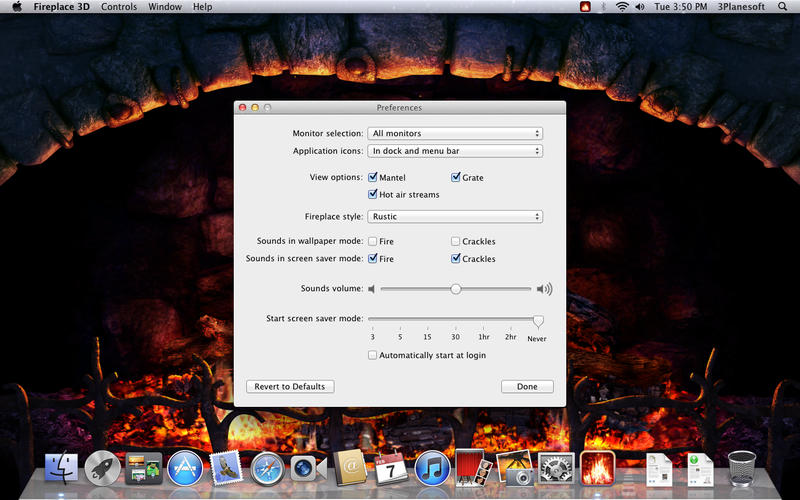
Task: Open Address Book in the dock
Action: pyautogui.click(x=349, y=467)
